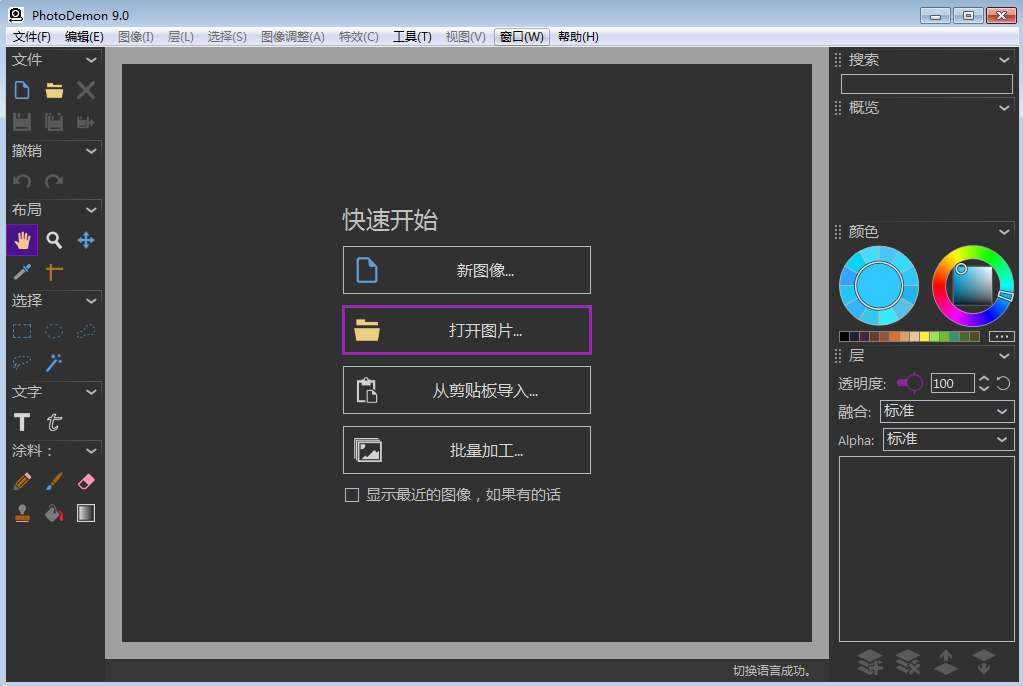1023x686 pixels.
Task: Click inside the 搜索 input field
Action: pos(925,83)
